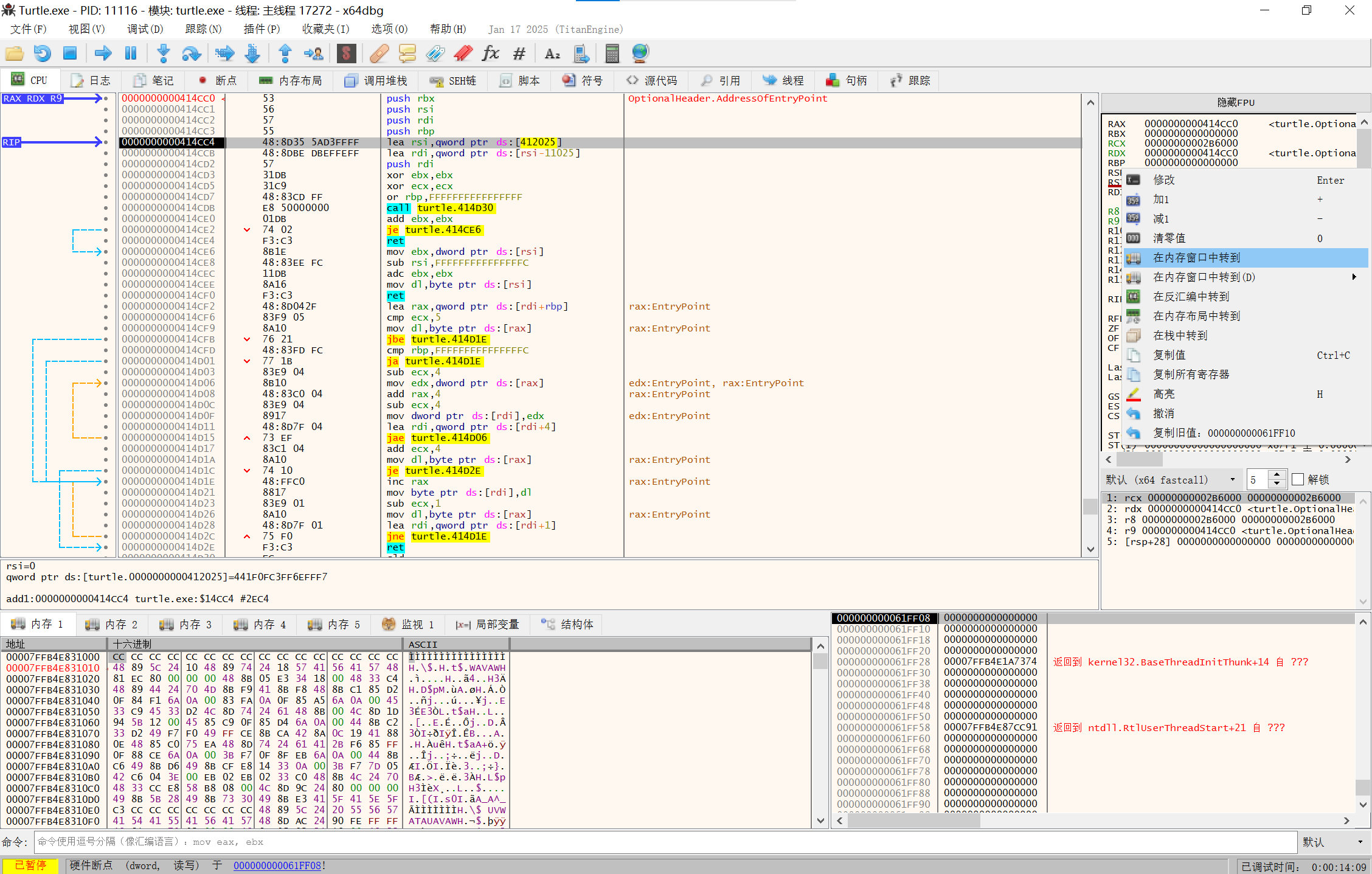1372x874 pixels.
Task: Follow the 000000000061FF08 status bar link
Action: 277,865
